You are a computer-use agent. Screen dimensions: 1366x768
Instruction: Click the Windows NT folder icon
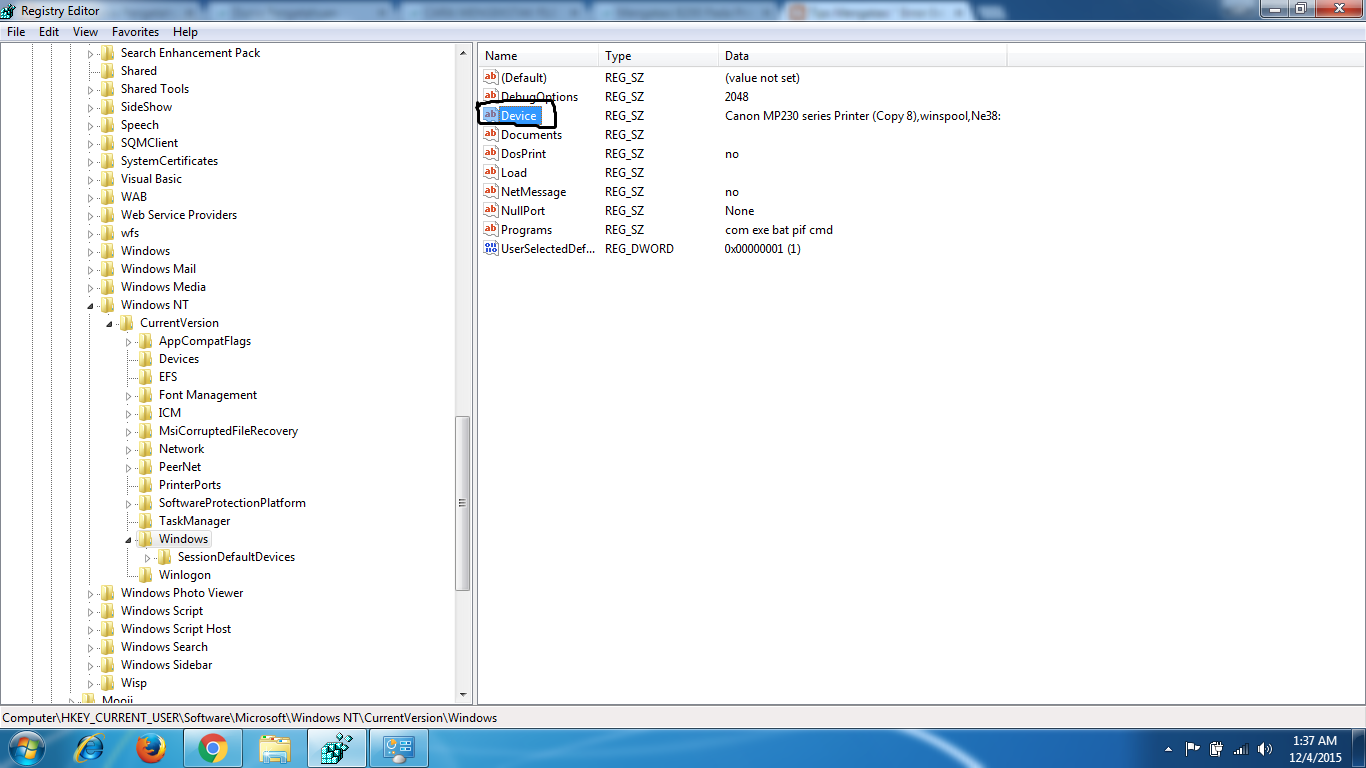click(x=108, y=305)
